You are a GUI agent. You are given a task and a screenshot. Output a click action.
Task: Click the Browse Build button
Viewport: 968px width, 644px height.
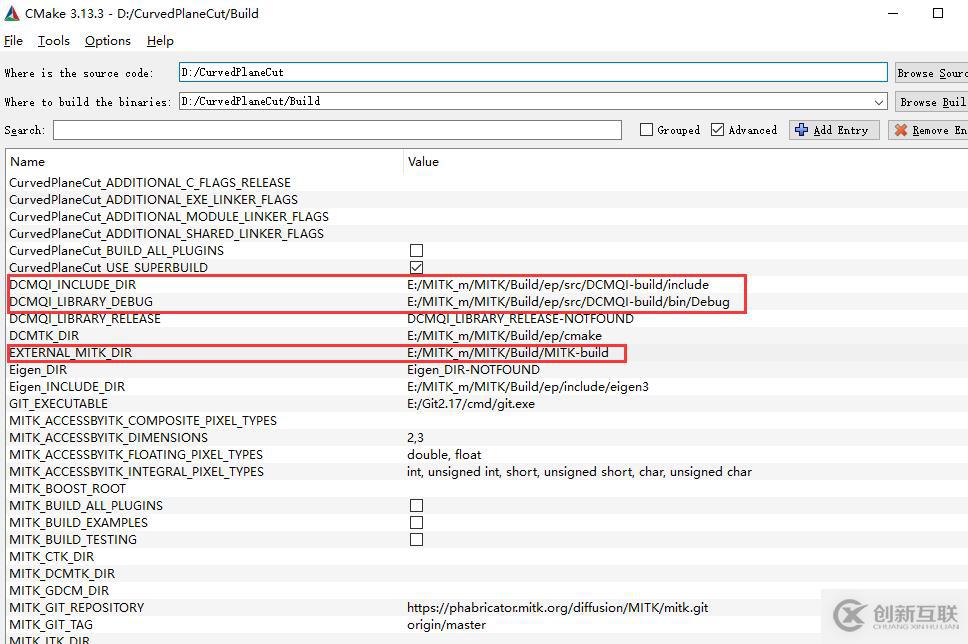pos(932,102)
